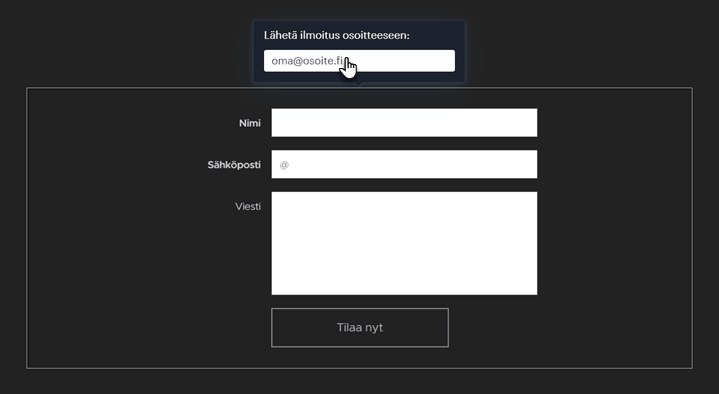This screenshot has width=719, height=394.
Task: Focus the Nimi text field
Action: click(x=404, y=122)
